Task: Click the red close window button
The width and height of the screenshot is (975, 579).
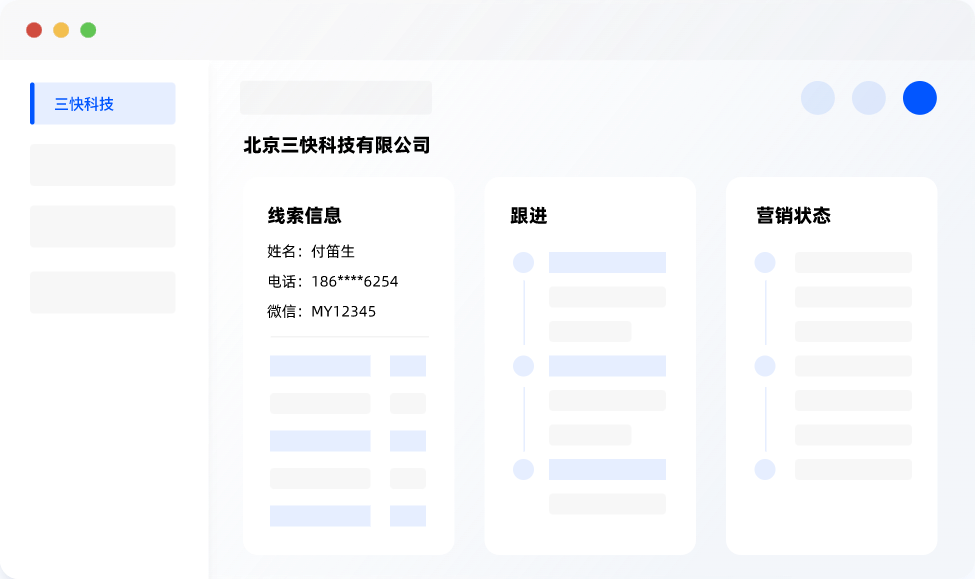Action: [x=34, y=30]
